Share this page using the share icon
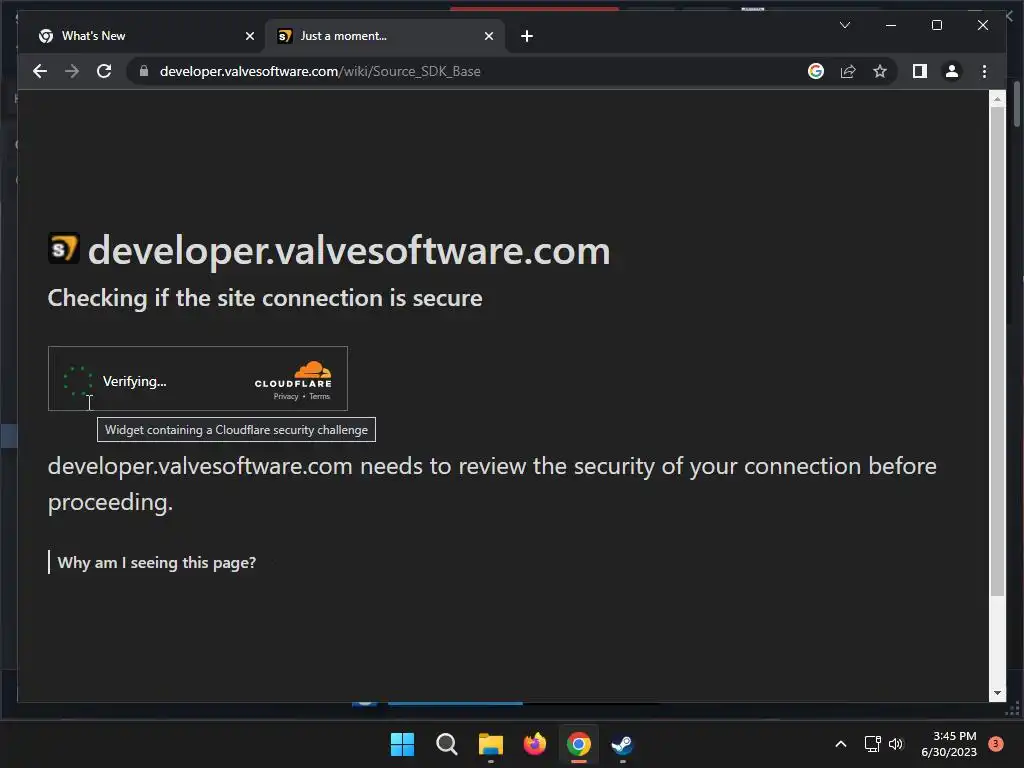Image resolution: width=1024 pixels, height=768 pixels. [848, 71]
